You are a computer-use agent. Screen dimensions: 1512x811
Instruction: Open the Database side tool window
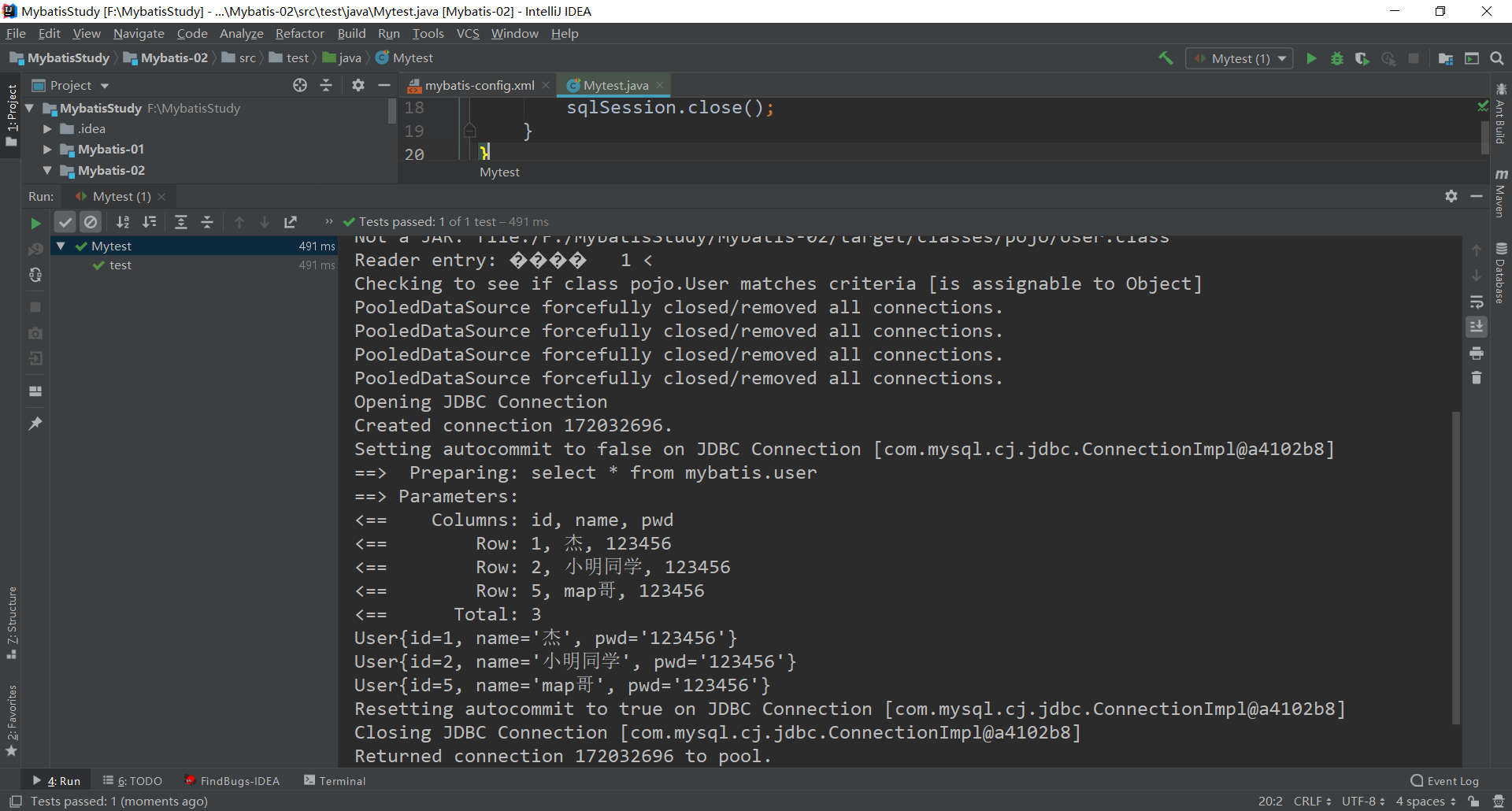[x=1501, y=273]
